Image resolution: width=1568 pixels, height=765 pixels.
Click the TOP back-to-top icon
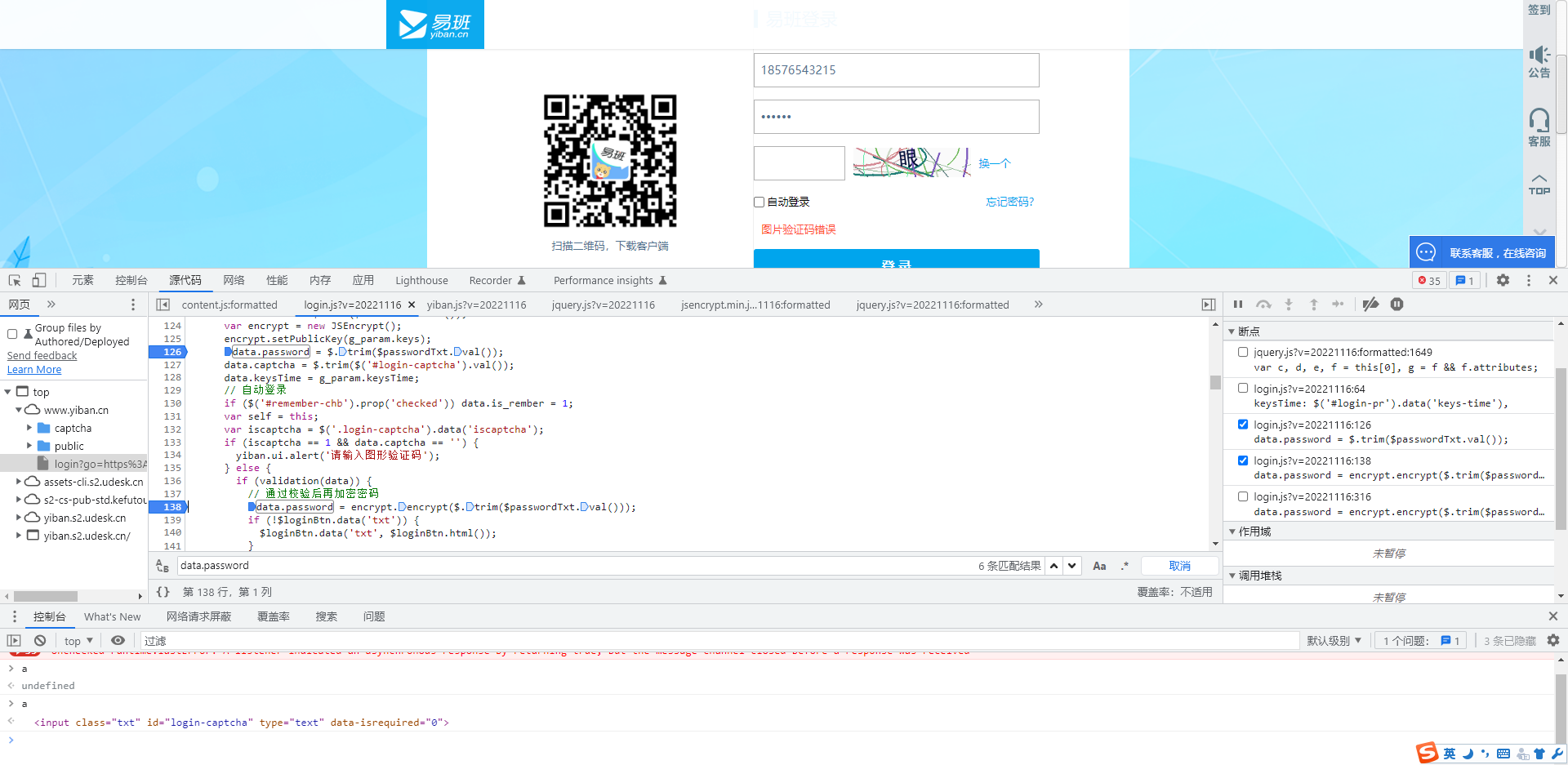1539,185
